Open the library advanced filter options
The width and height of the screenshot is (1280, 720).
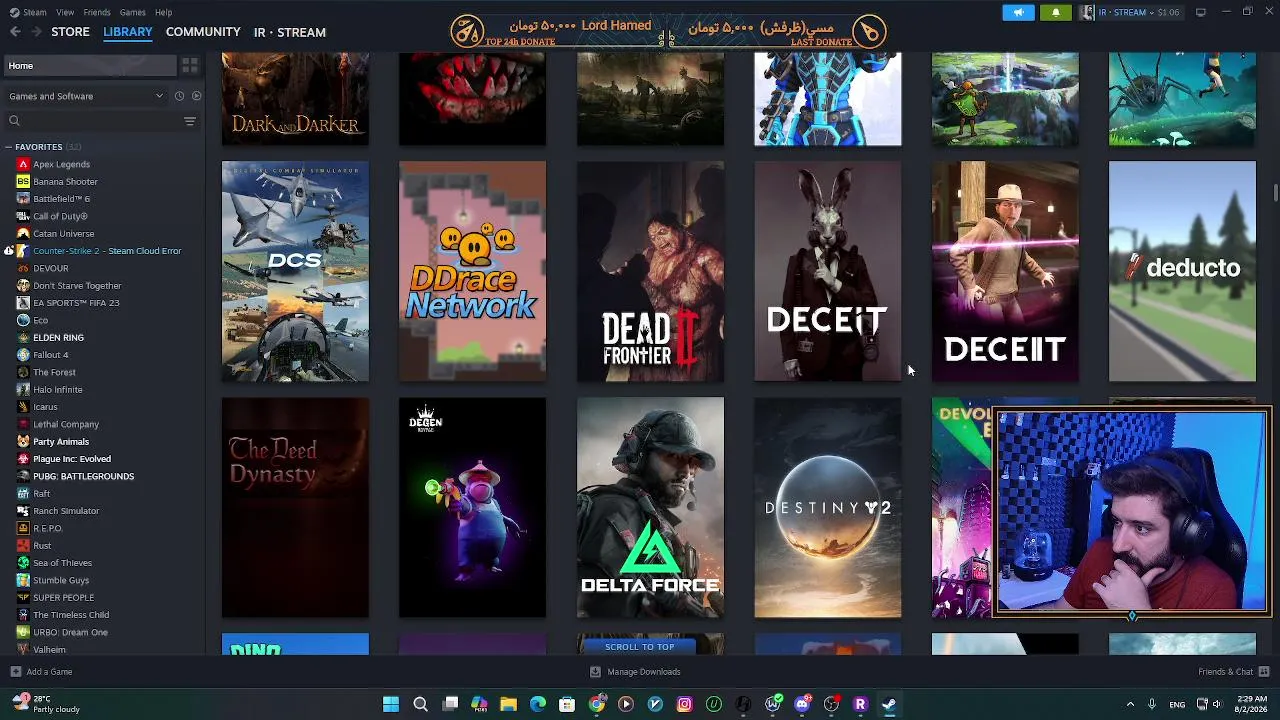(x=190, y=121)
